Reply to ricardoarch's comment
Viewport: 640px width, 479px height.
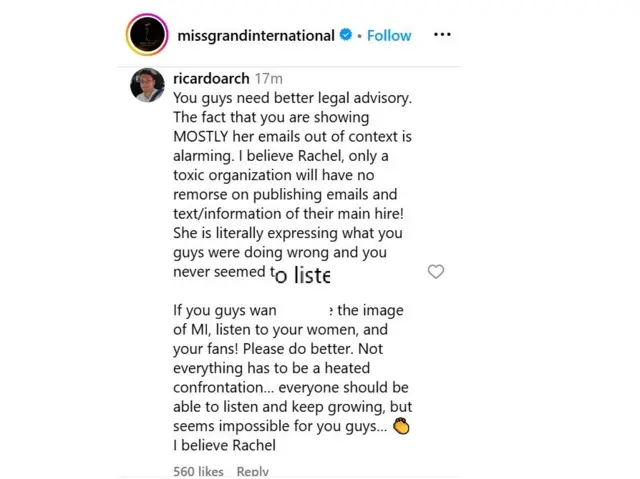(253, 471)
